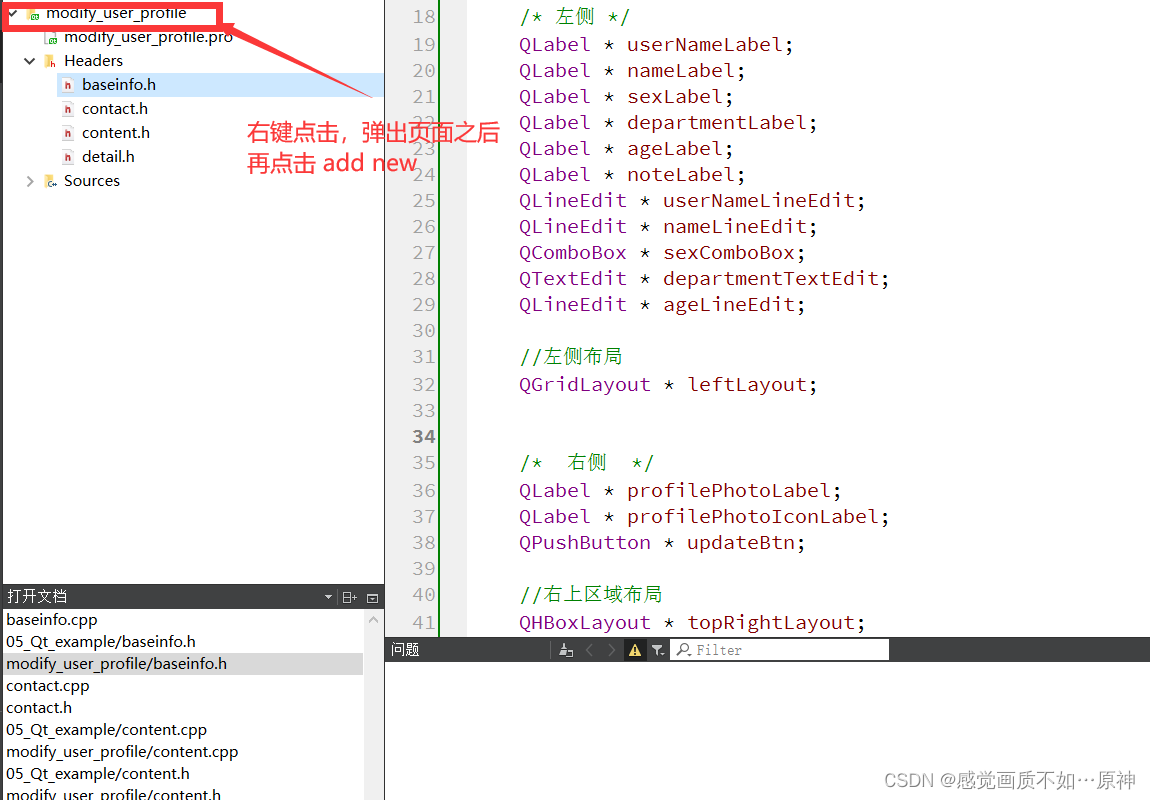1150x800 pixels.
Task: Collapse the modify_user_profile project node
Action: [x=13, y=13]
